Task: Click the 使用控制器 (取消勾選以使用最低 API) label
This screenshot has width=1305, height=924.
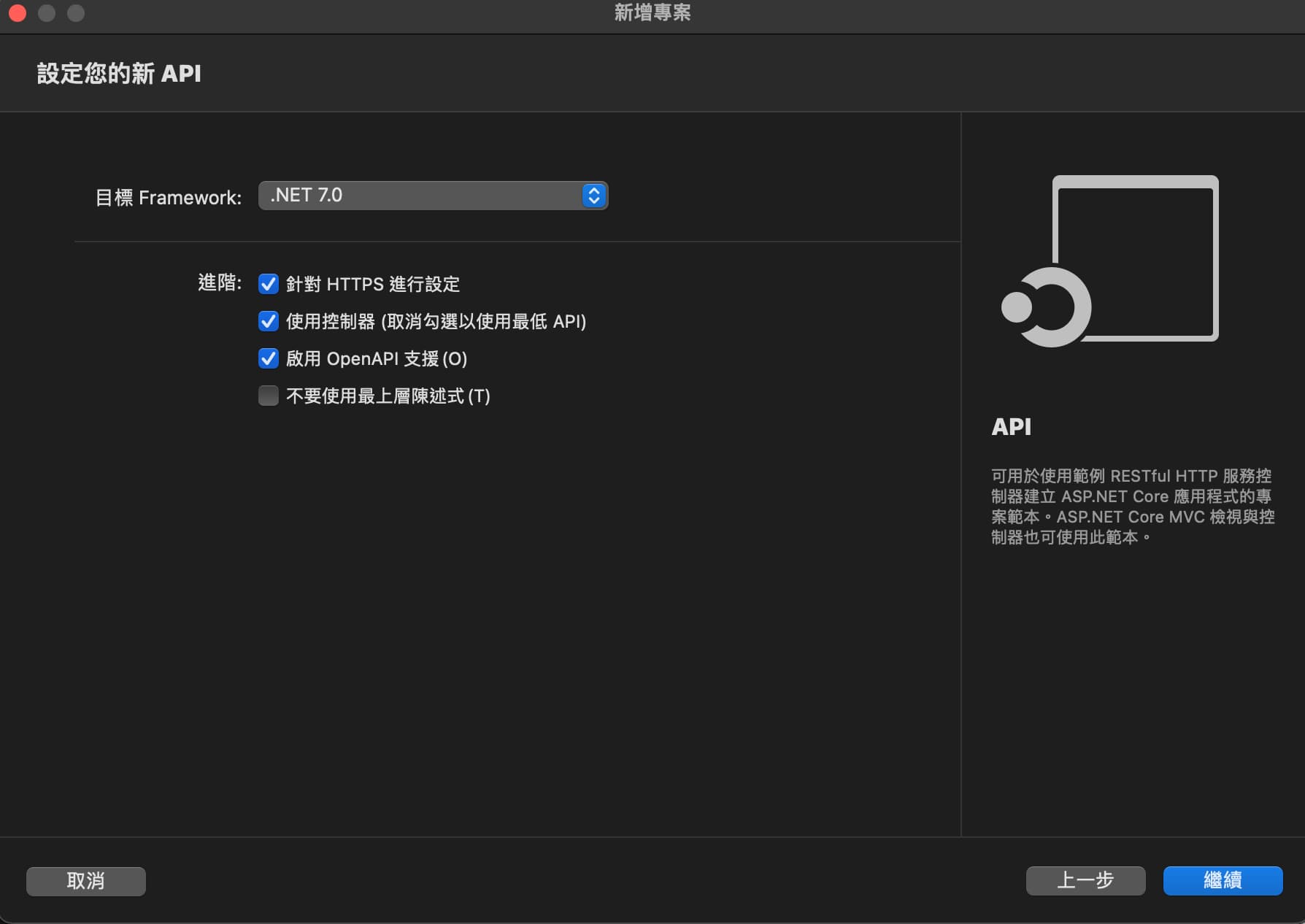Action: (x=436, y=321)
